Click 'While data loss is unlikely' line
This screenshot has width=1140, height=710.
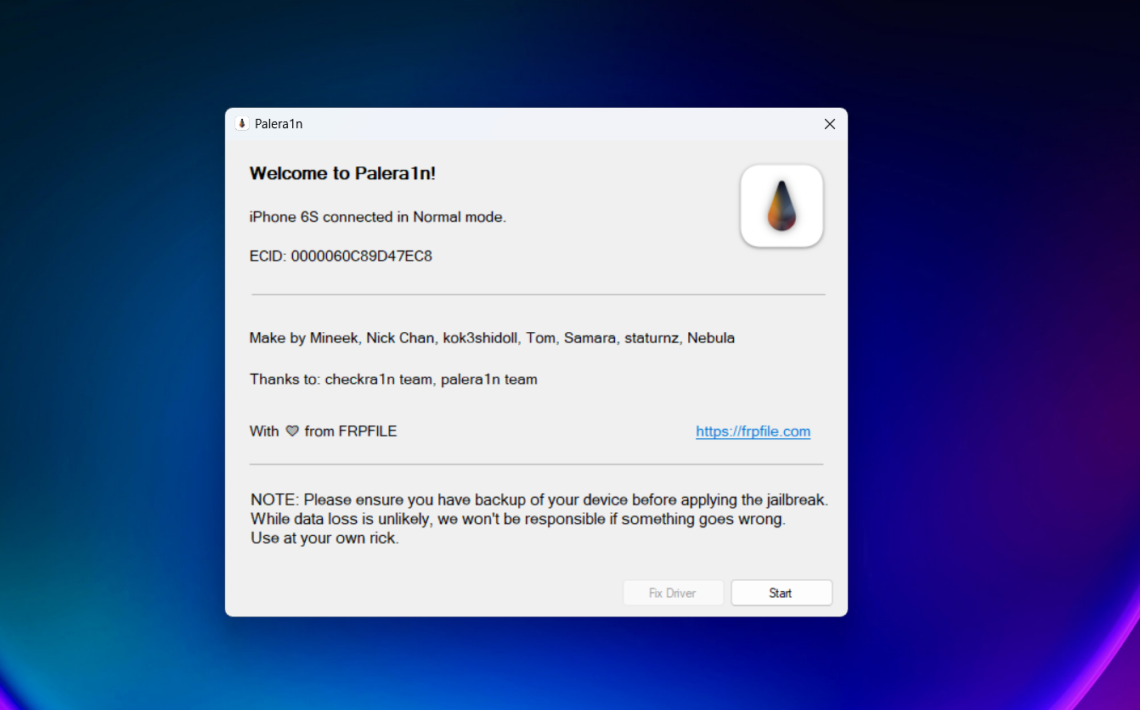[518, 520]
